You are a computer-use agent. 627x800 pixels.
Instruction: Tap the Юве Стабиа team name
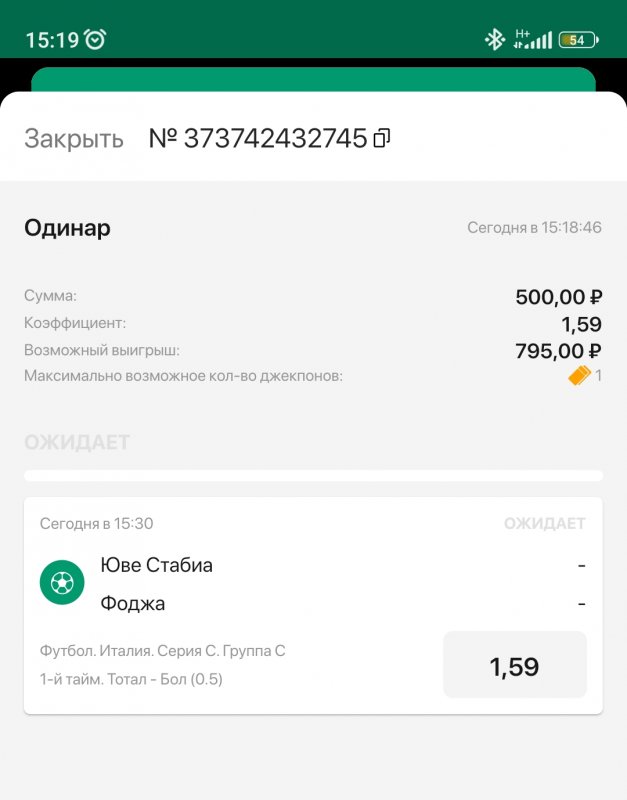[156, 565]
